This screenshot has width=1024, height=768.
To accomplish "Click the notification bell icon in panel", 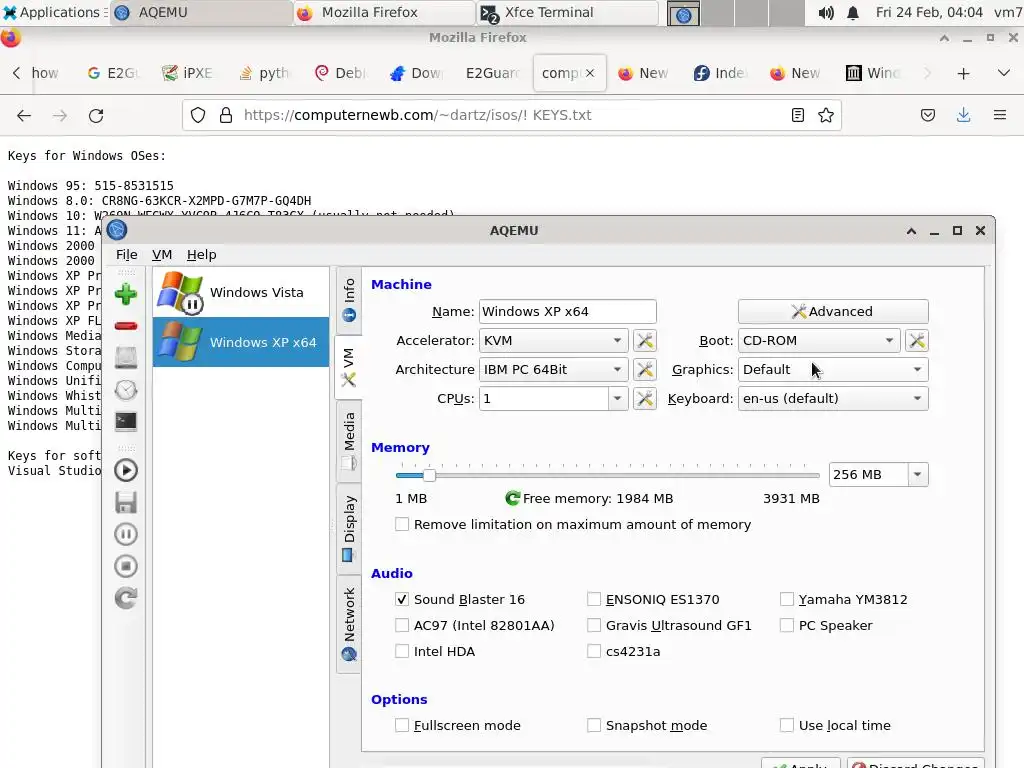I will tap(853, 12).
